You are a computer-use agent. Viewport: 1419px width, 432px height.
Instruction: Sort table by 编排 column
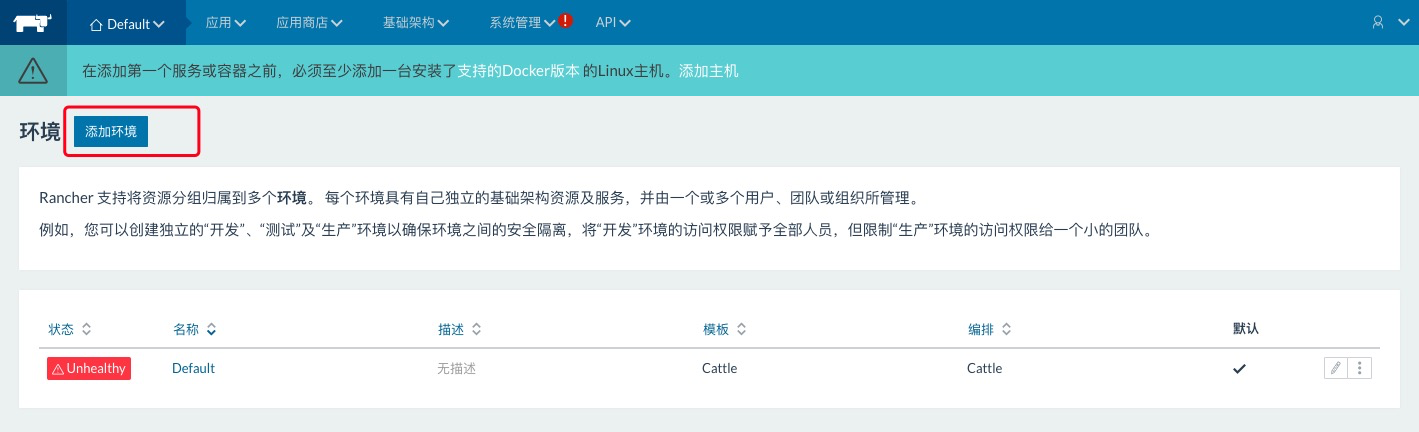pos(989,329)
